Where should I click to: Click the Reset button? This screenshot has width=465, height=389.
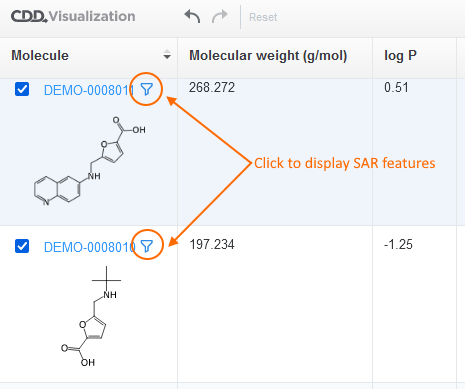tap(263, 17)
